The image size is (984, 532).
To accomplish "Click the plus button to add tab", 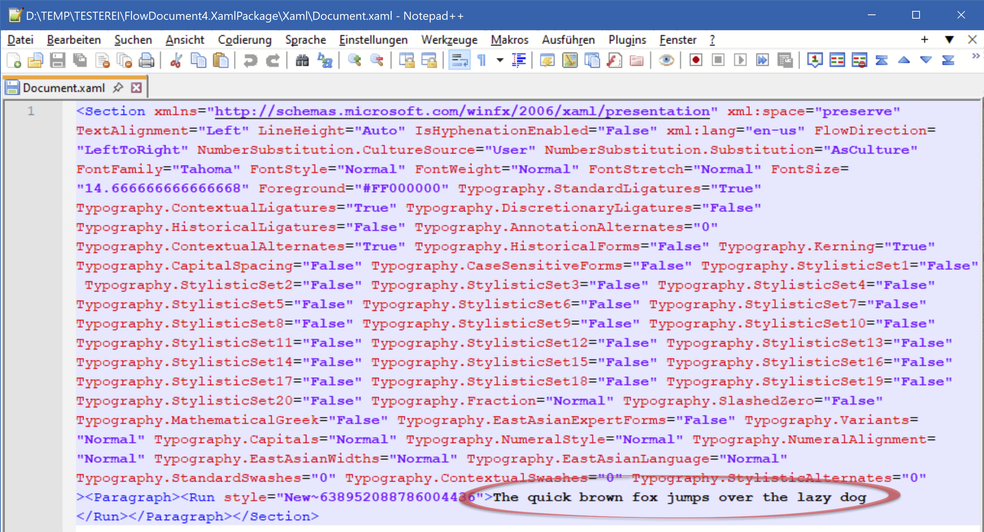I will coord(924,40).
